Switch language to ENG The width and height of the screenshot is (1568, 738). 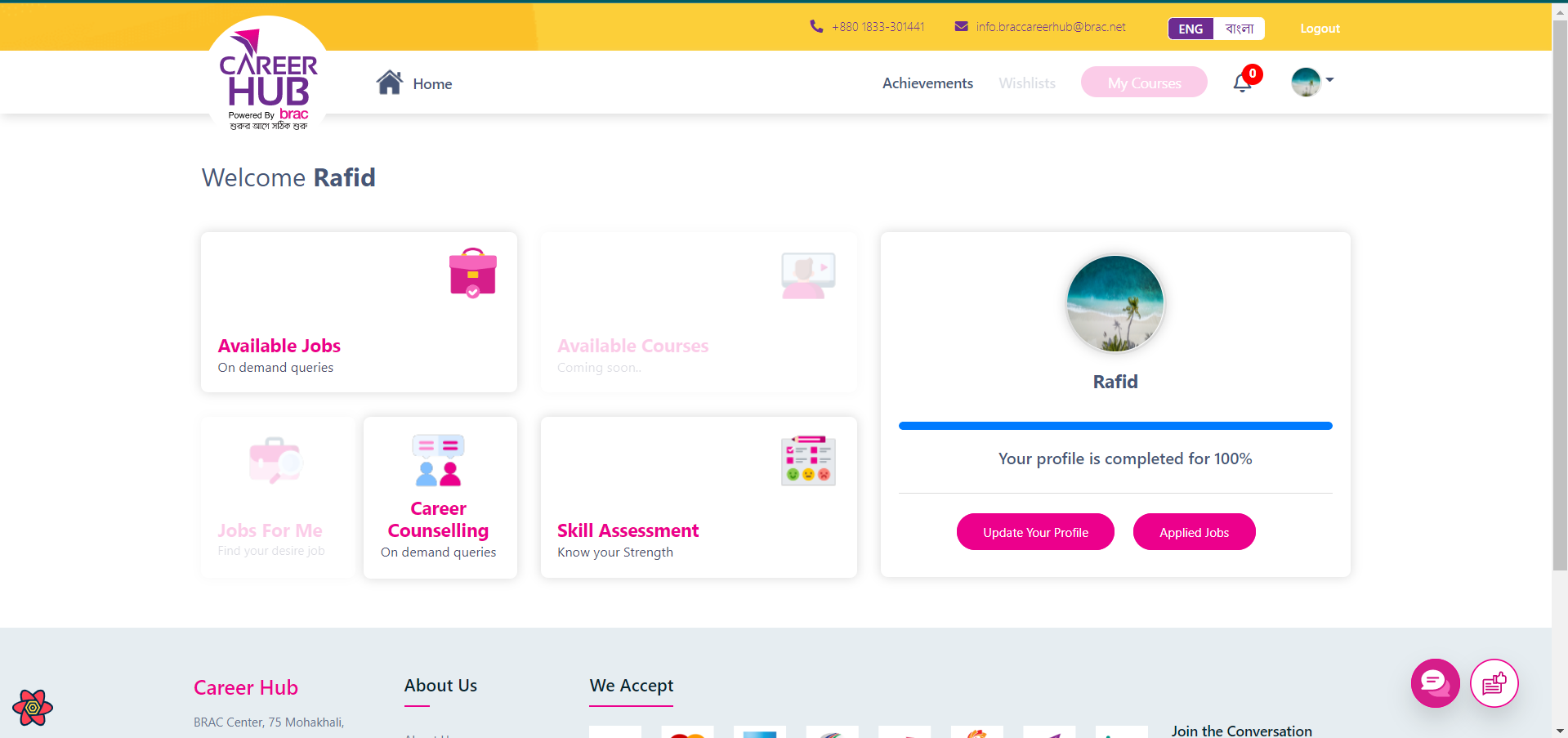pos(1191,29)
